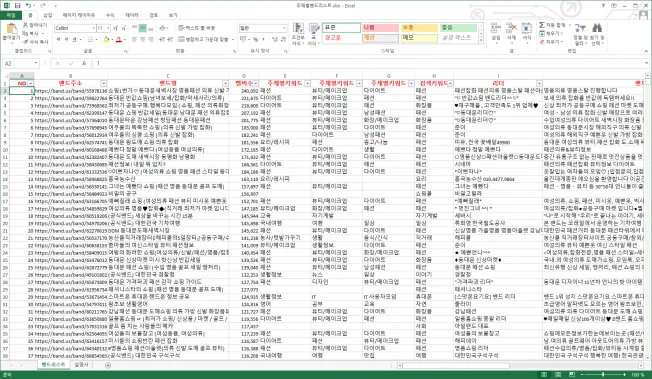Image resolution: width=652 pixels, height=379 pixels.
Task: Toggle bold formatting
Action: pos(58,40)
